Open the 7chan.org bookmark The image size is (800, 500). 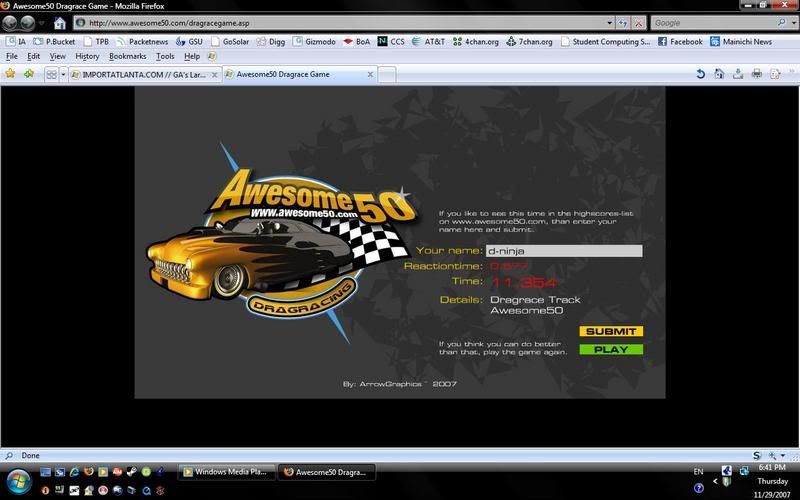pyautogui.click(x=530, y=41)
